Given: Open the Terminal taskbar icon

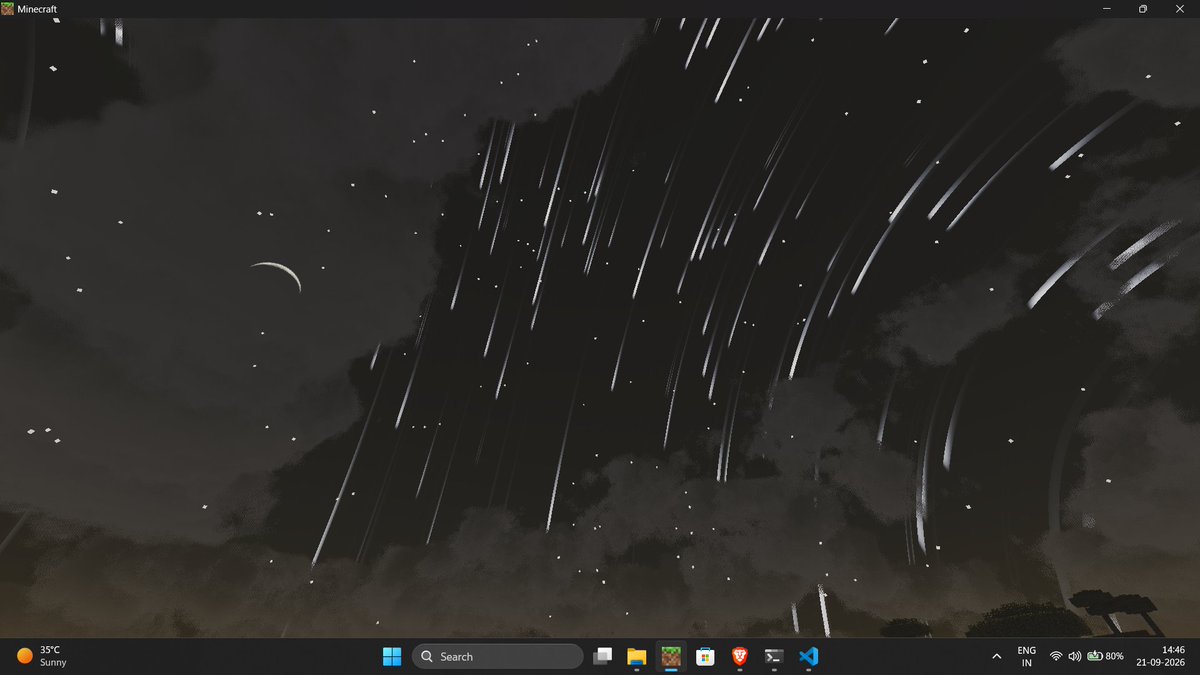Looking at the screenshot, I should 773,656.
